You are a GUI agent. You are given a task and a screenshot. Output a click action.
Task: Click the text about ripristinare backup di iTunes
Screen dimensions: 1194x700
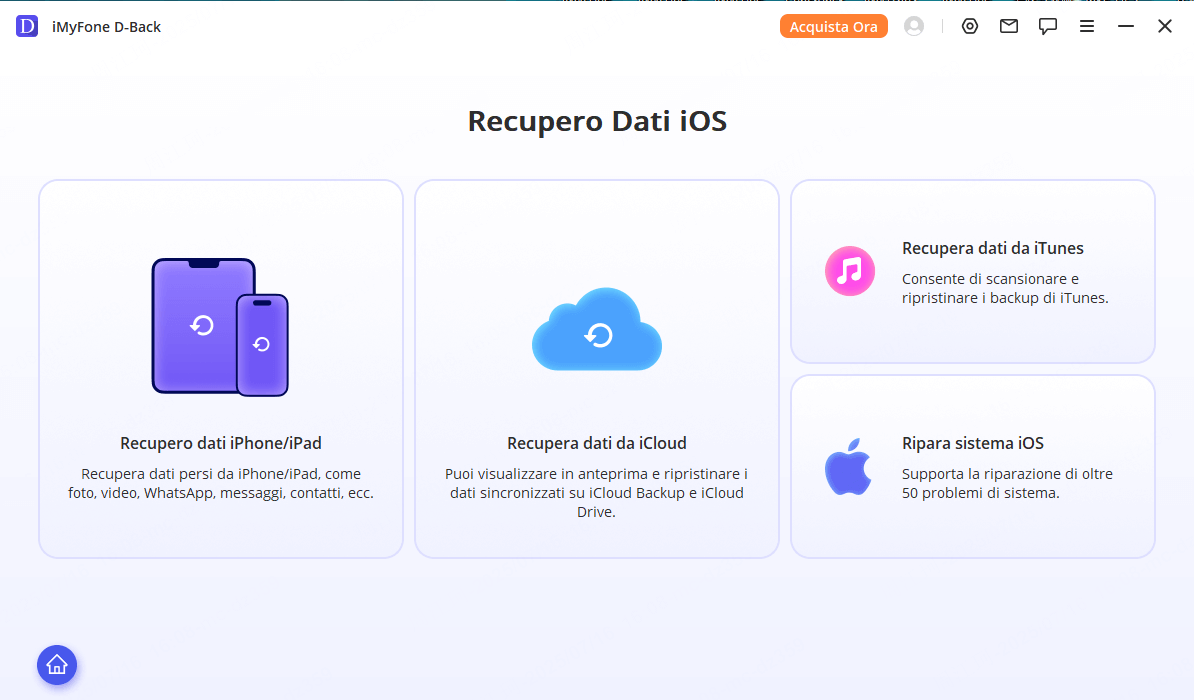1005,289
